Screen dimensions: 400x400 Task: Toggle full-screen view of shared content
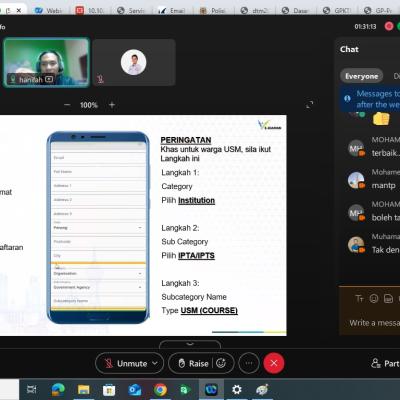(x=309, y=105)
